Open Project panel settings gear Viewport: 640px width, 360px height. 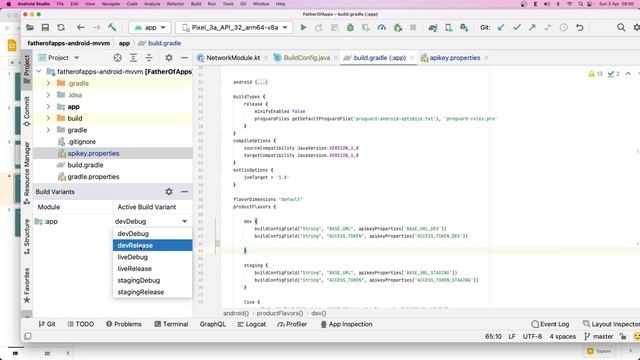(x=169, y=58)
